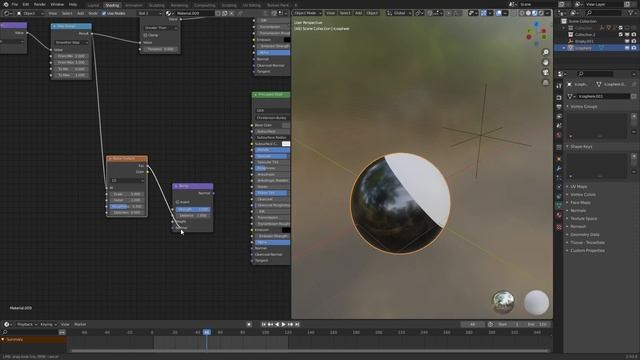
Task: Open Greater Than operation dropdown
Action: [x=160, y=28]
